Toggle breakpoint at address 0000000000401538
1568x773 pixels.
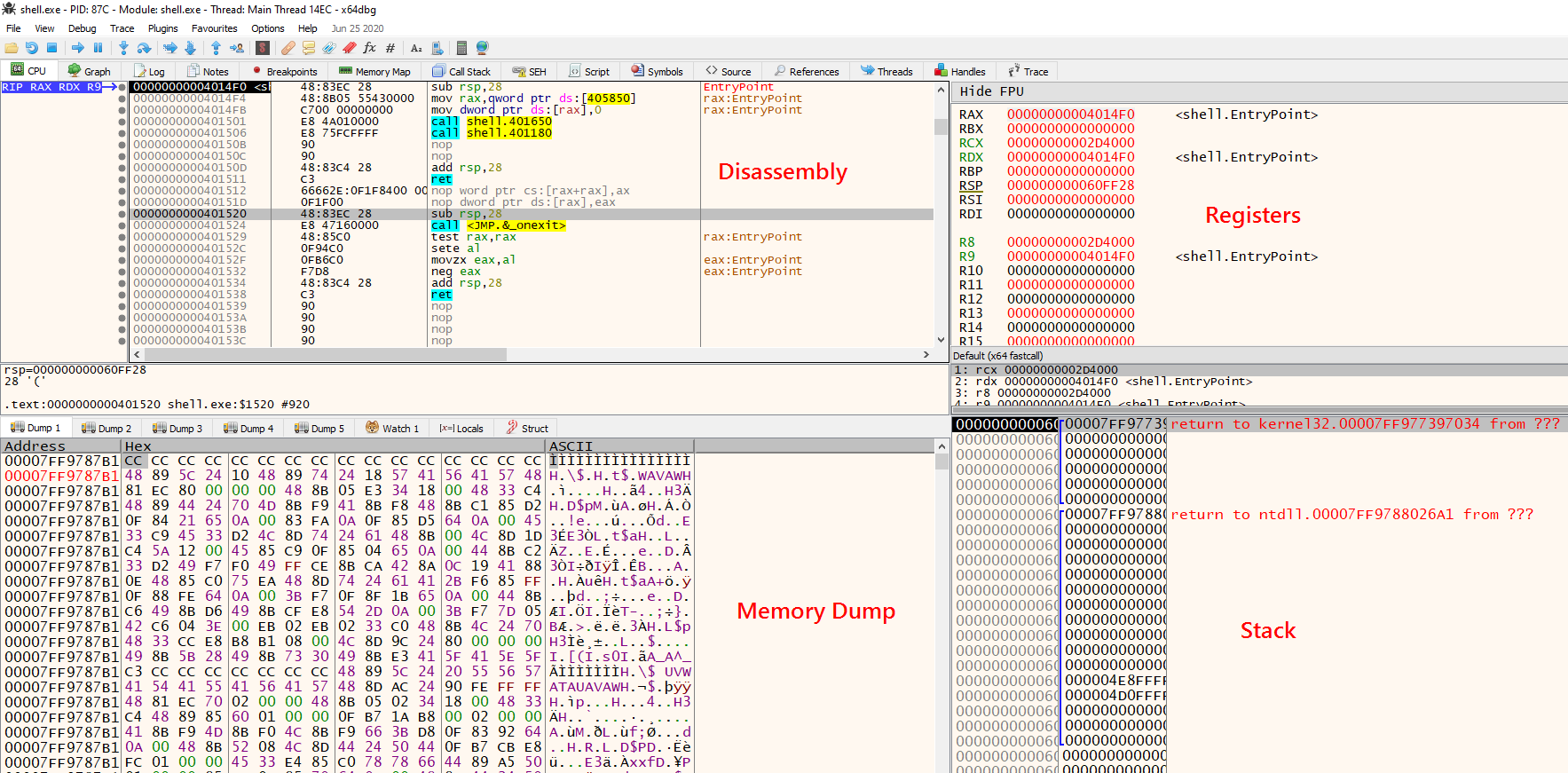click(x=122, y=295)
